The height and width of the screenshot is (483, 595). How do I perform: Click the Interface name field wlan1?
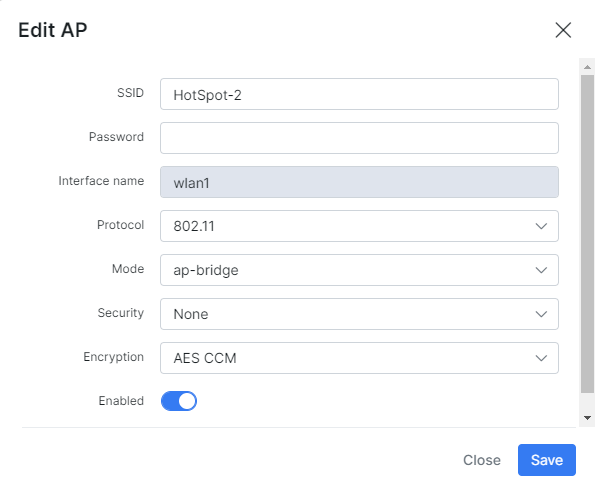[359, 182]
